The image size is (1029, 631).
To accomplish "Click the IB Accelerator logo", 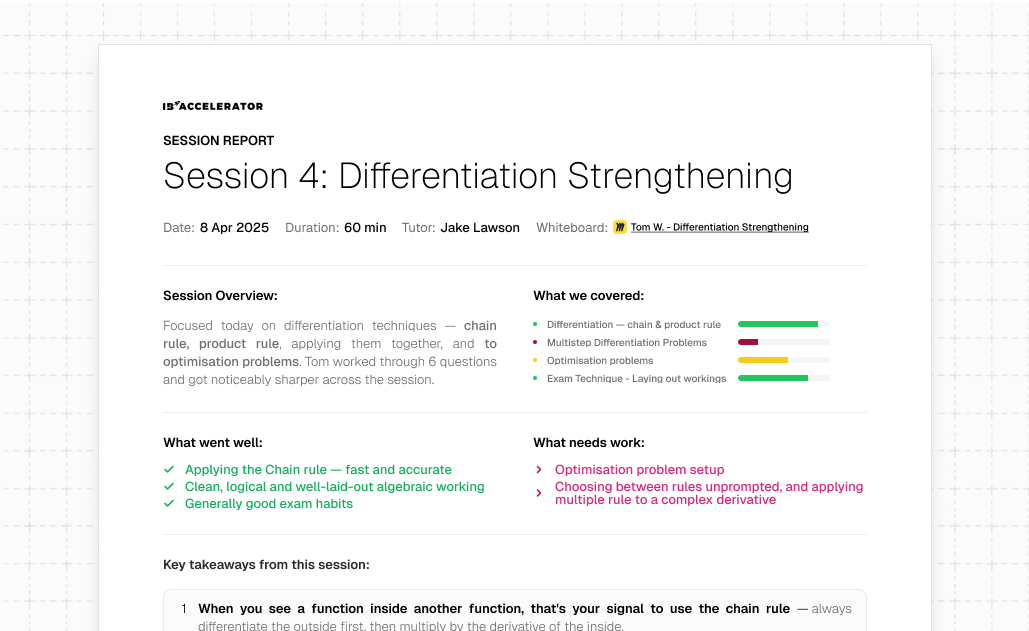I will 213,106.
